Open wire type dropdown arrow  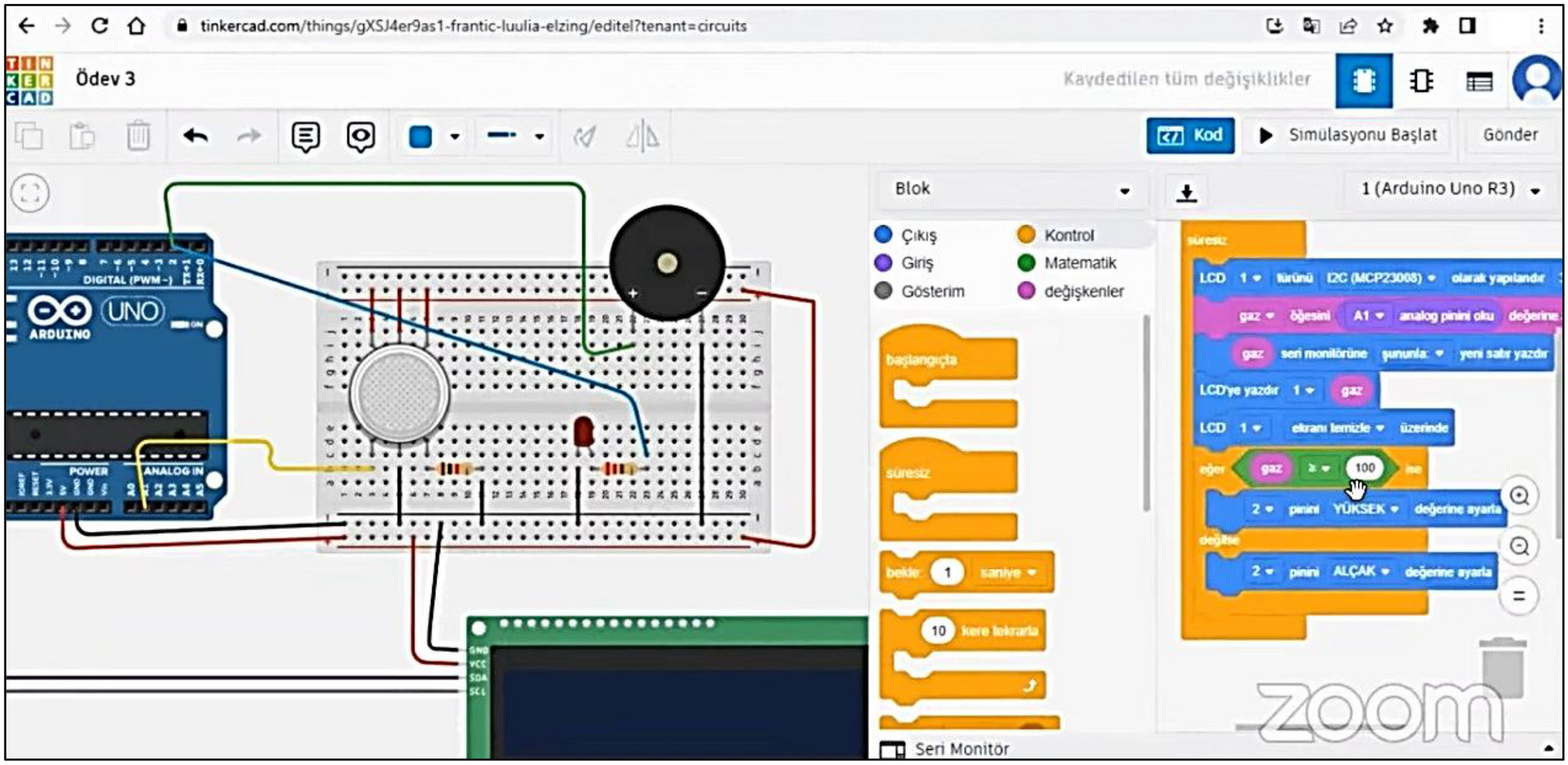coord(540,138)
